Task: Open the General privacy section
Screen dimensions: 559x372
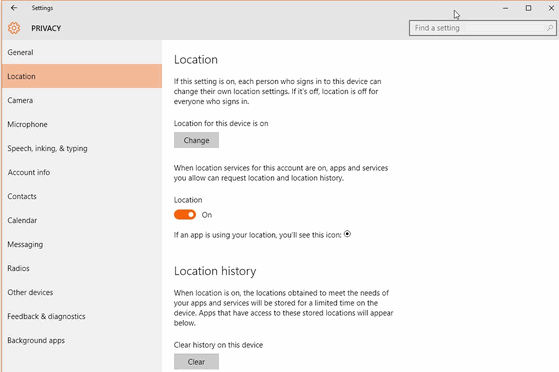Action: pos(82,52)
